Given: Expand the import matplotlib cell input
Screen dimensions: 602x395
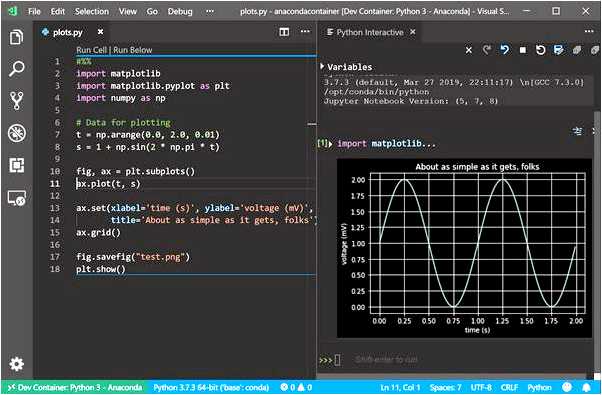Looking at the screenshot, I should click(330, 144).
